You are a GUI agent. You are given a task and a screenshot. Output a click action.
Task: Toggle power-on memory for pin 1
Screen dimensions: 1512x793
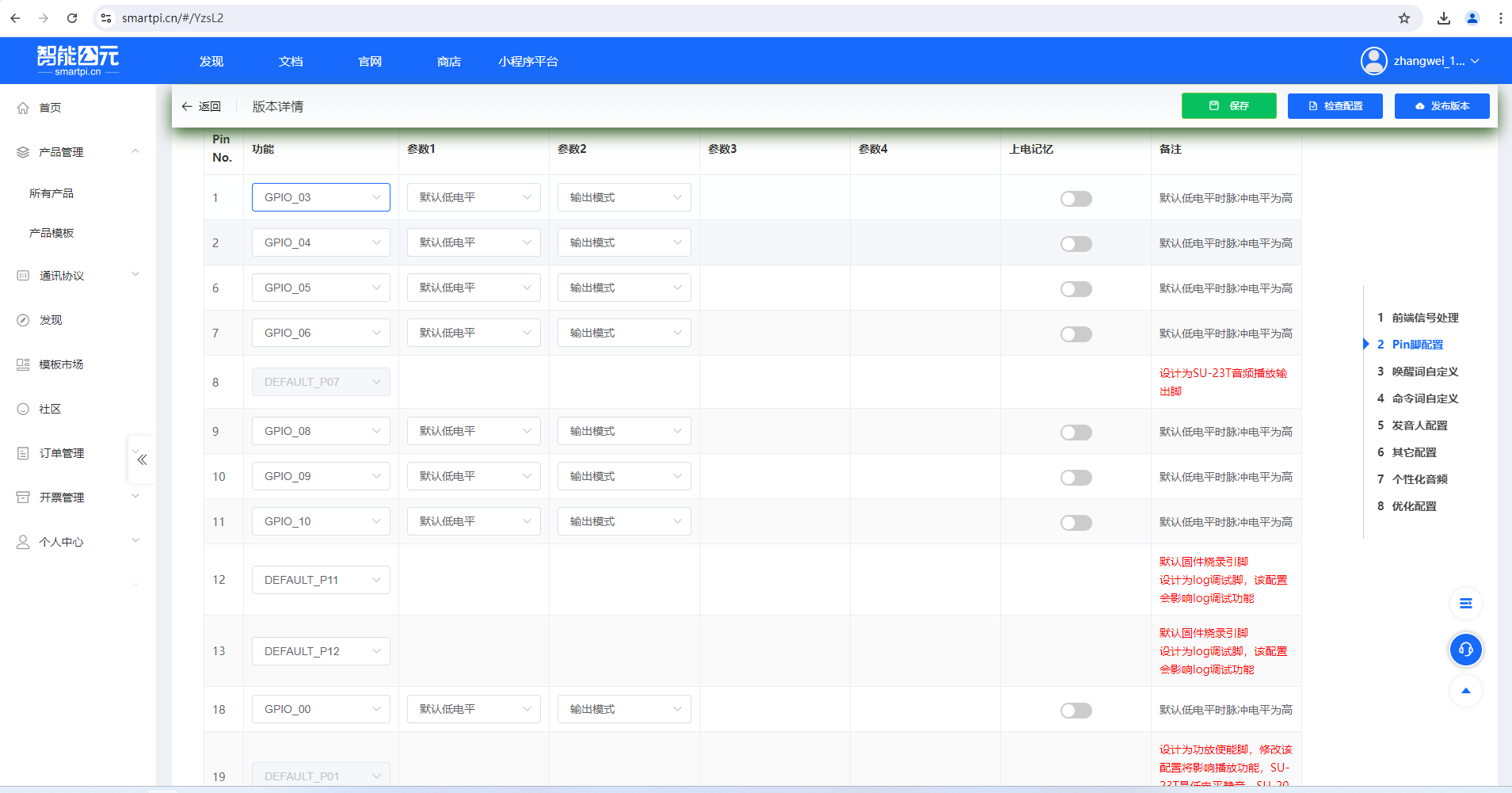(x=1076, y=199)
